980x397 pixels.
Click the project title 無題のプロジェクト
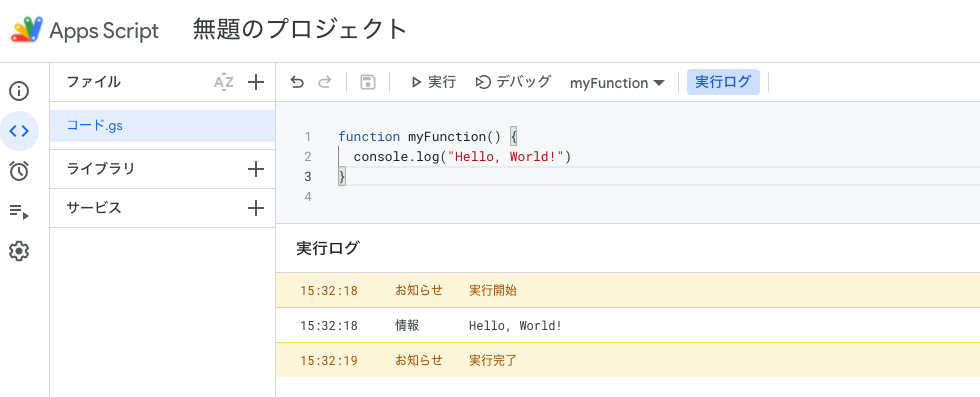[x=300, y=29]
